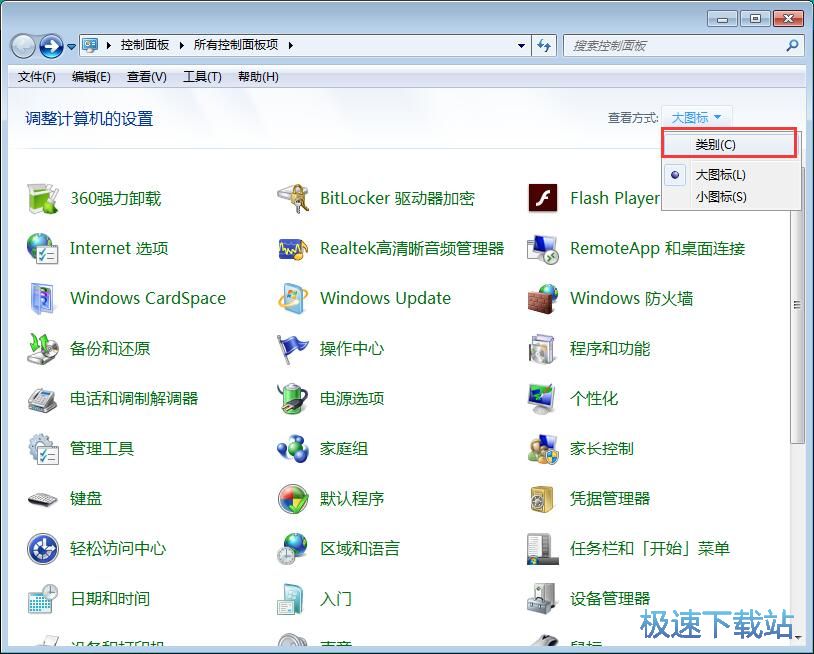814x654 pixels.
Task: Open the 家庭组 spheres icon
Action: tap(293, 448)
